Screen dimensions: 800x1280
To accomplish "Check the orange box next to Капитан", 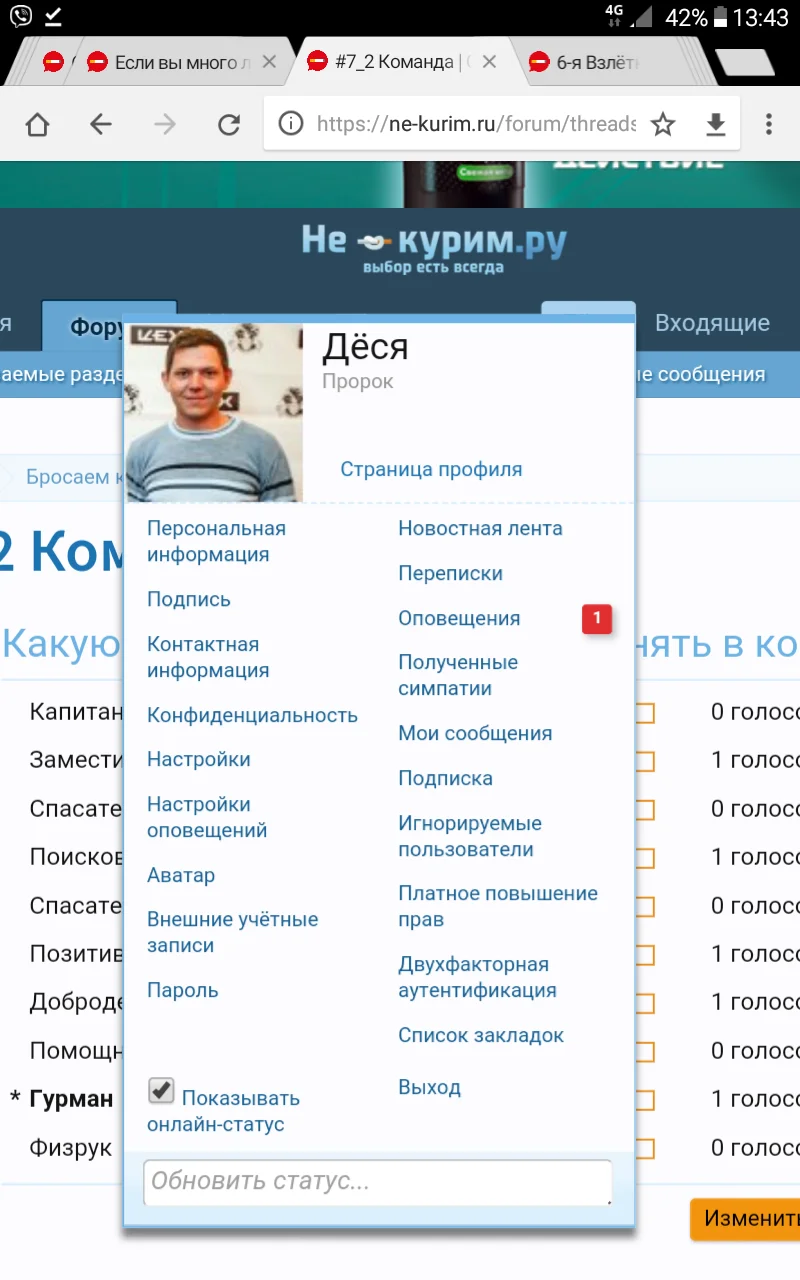I will coord(644,712).
